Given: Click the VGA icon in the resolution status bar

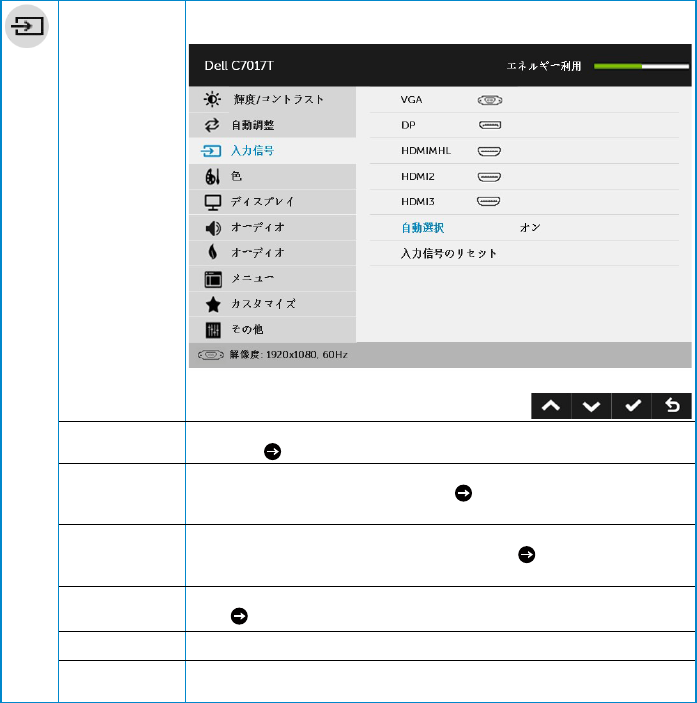Looking at the screenshot, I should tap(211, 355).
